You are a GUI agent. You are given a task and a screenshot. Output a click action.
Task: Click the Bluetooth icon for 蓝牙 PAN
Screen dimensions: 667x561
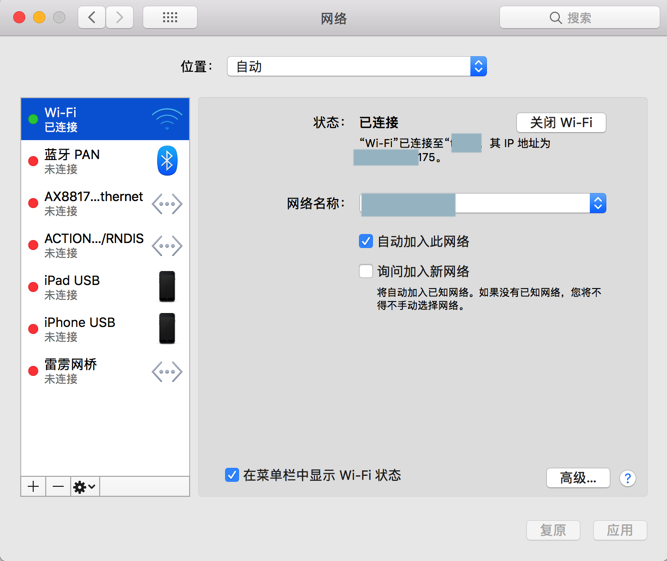click(167, 161)
